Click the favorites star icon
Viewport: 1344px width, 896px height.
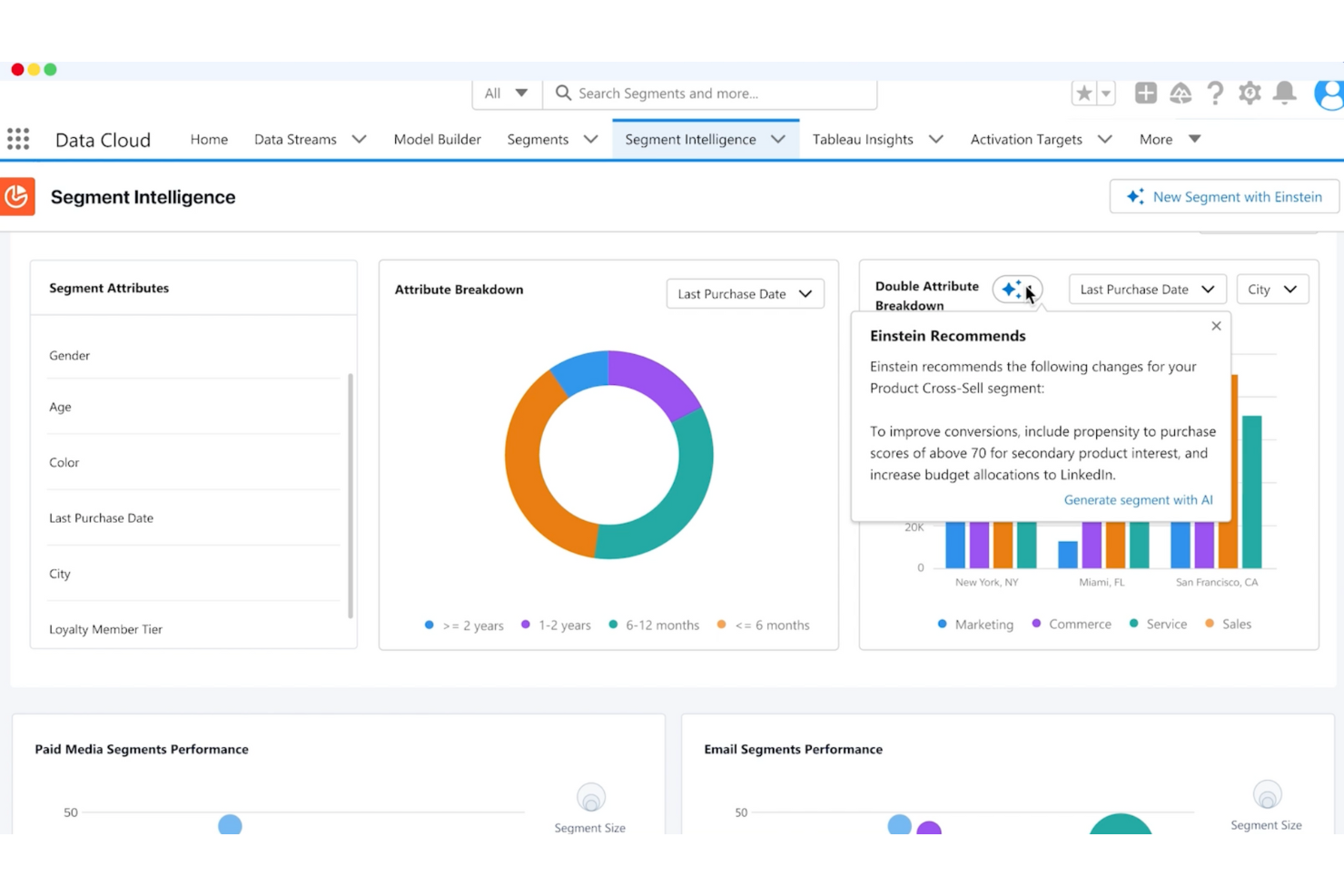click(1082, 93)
